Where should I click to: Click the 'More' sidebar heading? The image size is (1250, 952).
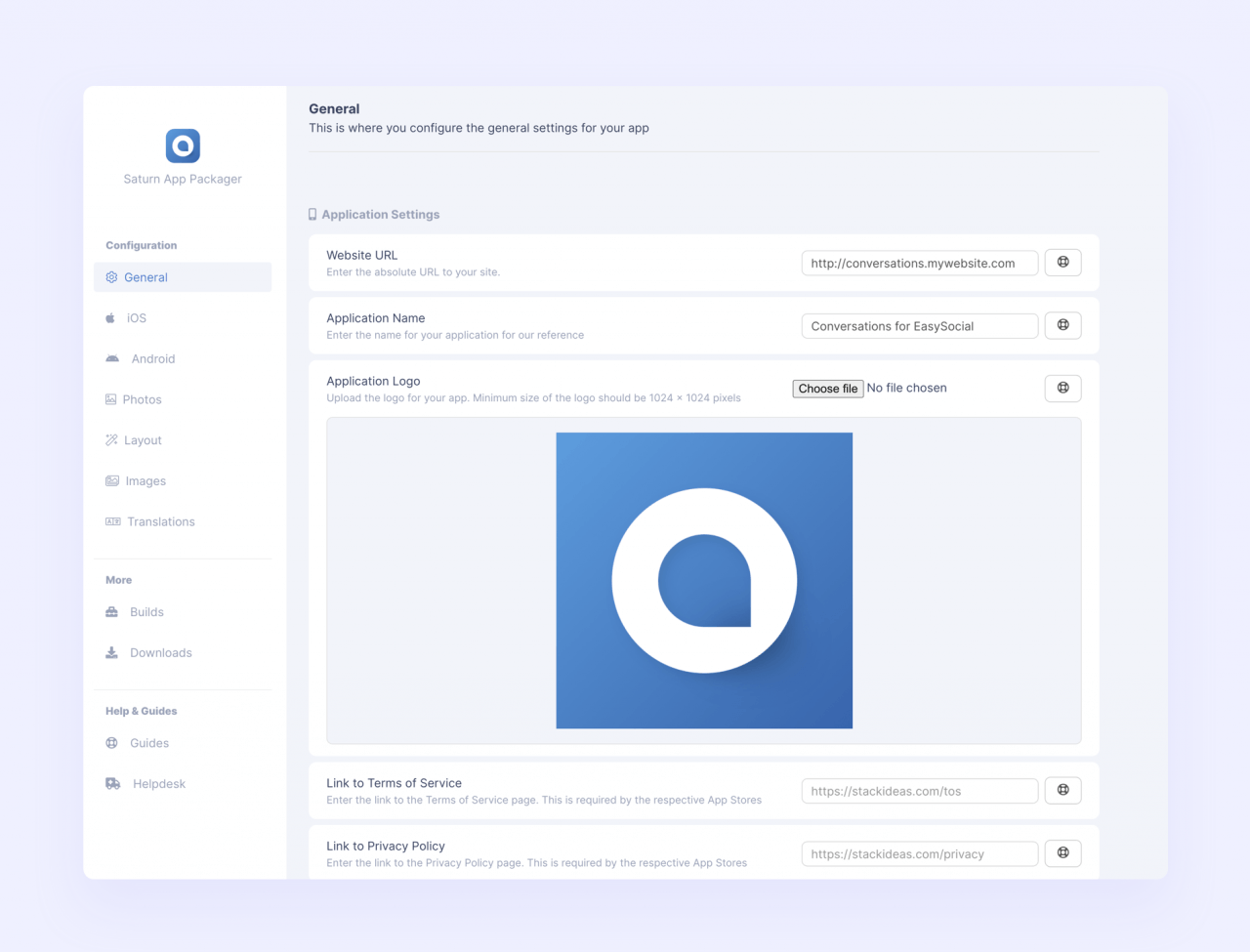(x=119, y=580)
